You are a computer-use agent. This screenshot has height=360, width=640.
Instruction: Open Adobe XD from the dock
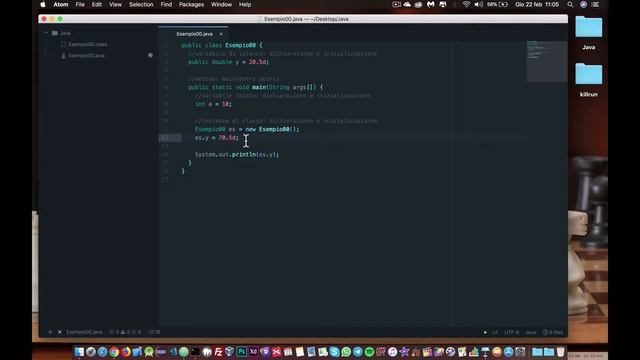point(253,351)
